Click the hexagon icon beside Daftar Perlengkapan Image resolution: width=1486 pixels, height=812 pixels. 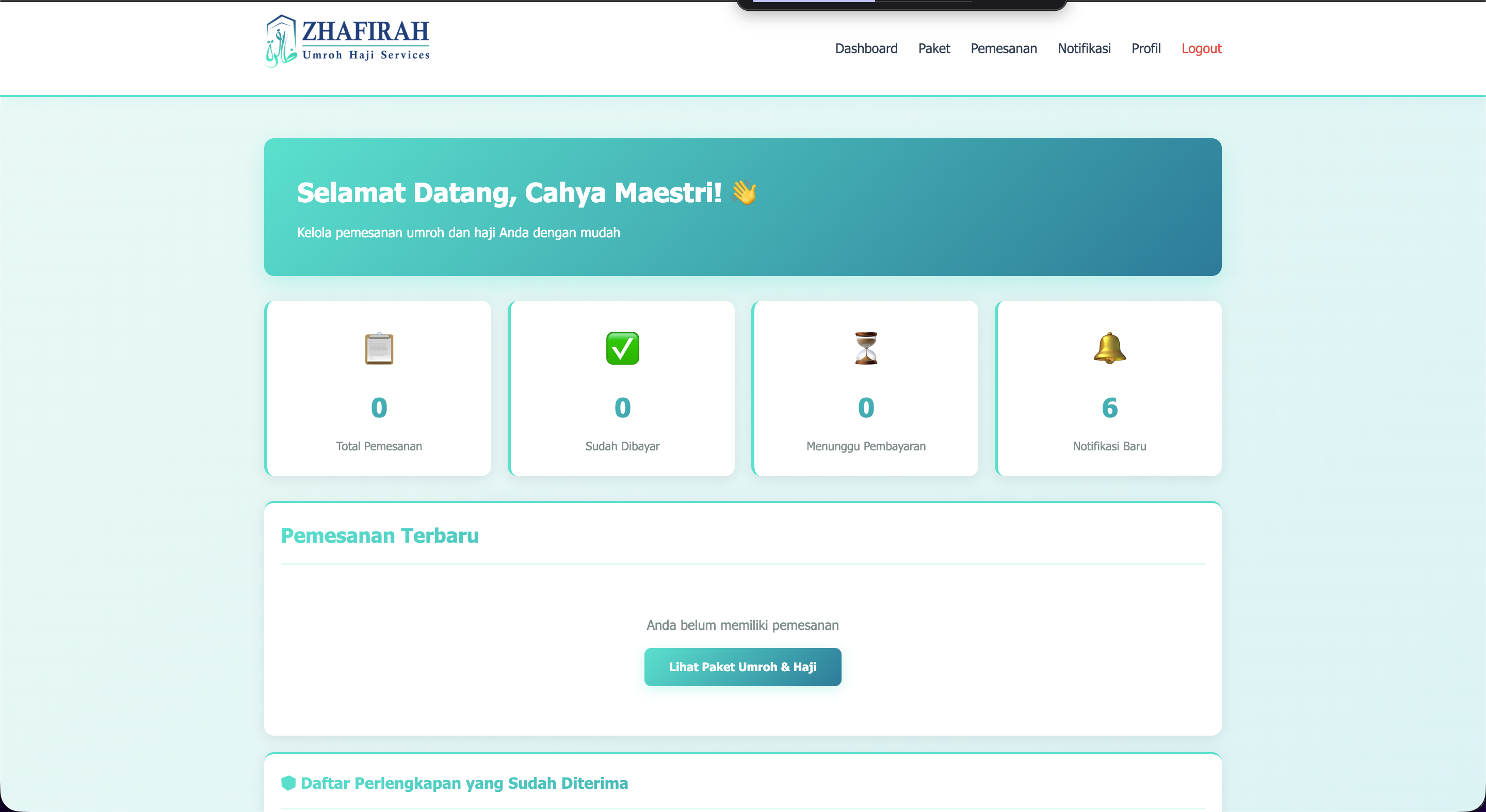pyautogui.click(x=288, y=783)
